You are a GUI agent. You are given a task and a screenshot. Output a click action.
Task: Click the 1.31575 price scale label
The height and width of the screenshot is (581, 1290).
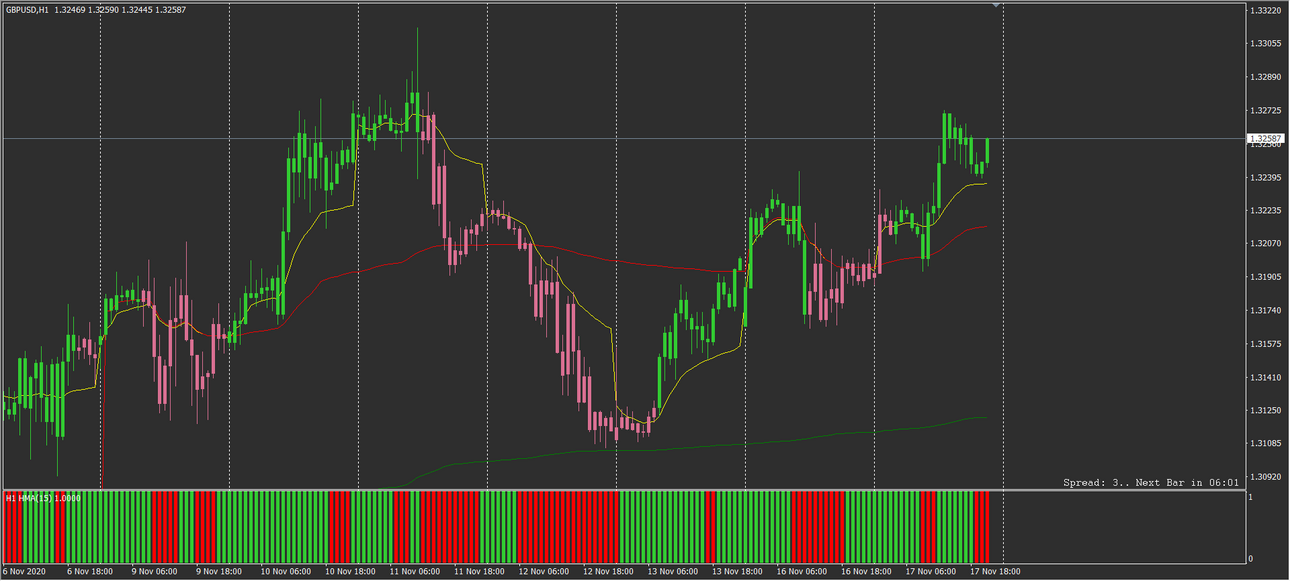1265,343
